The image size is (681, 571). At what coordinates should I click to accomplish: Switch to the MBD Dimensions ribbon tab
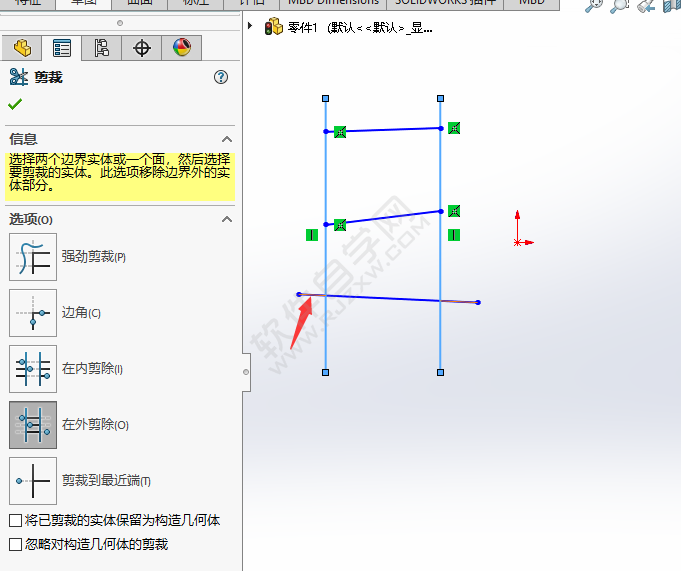pos(333,3)
